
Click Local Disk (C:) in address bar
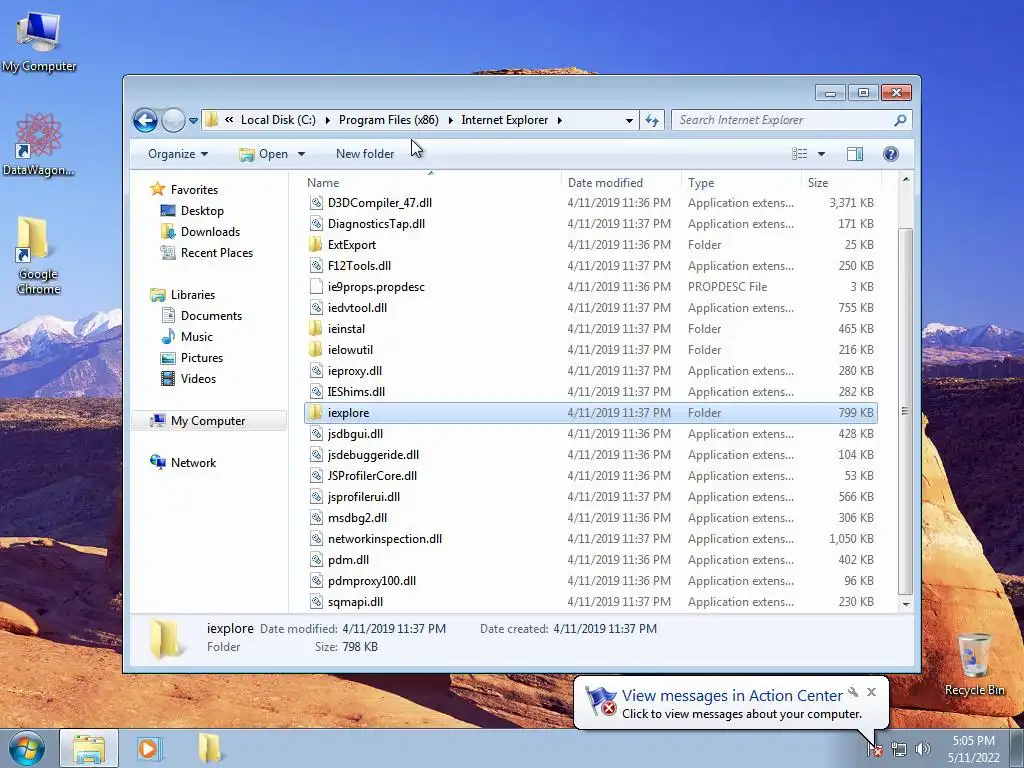278,120
